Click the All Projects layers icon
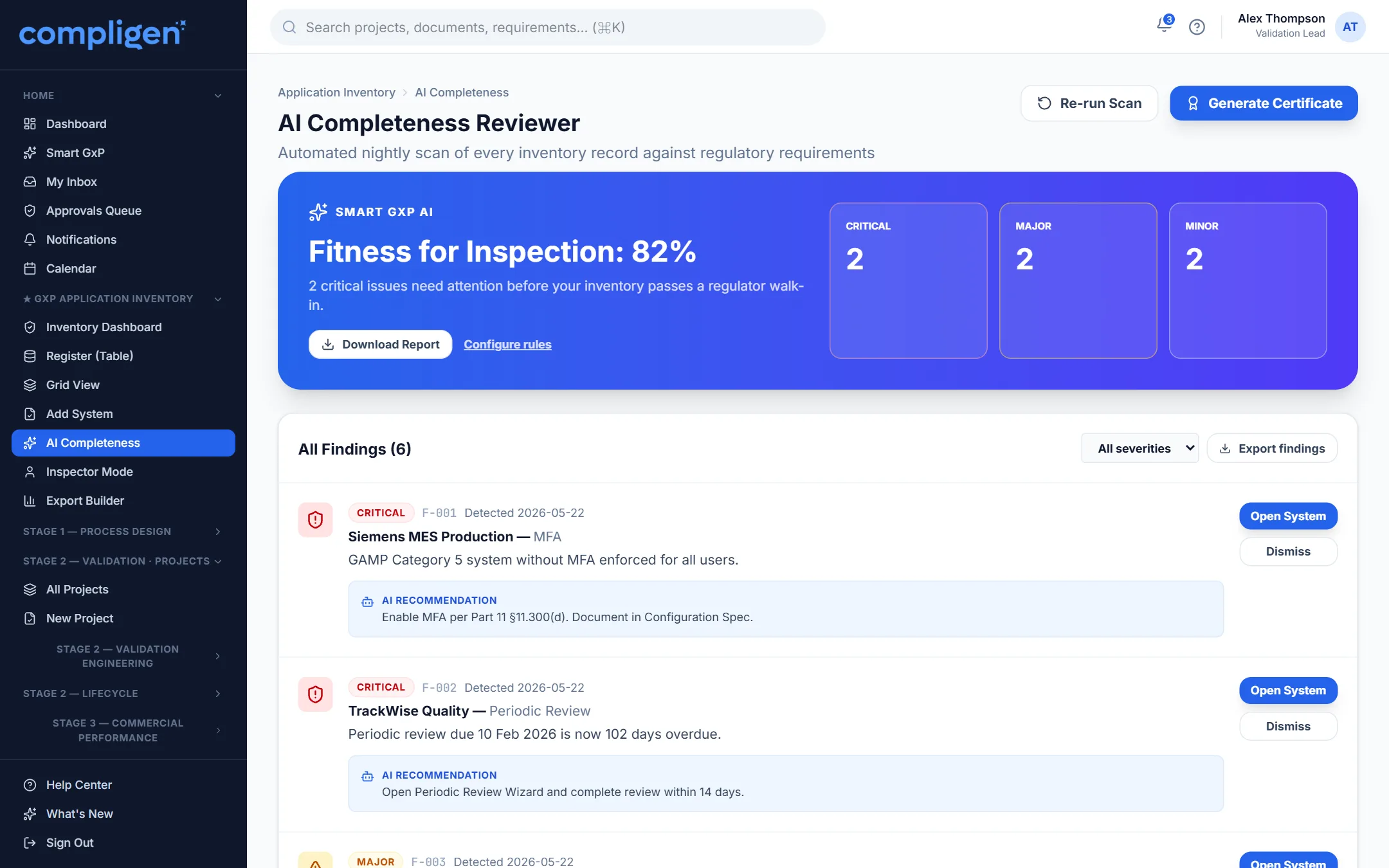This screenshot has height=868, width=1389. (x=30, y=589)
